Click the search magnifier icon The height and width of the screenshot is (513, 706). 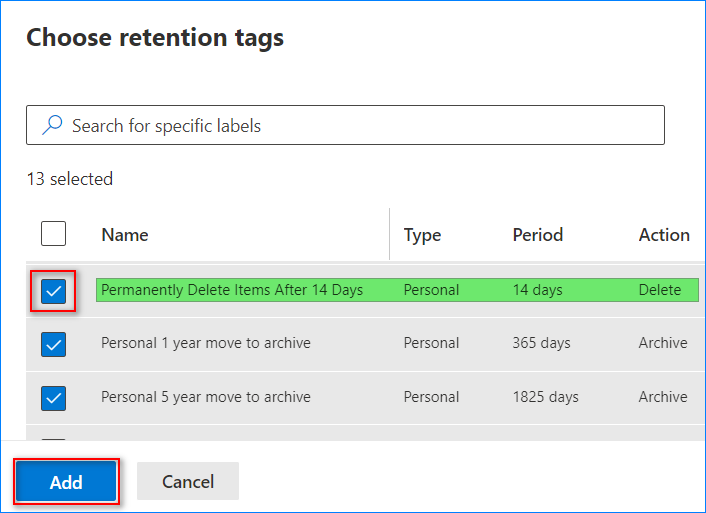pos(51,126)
